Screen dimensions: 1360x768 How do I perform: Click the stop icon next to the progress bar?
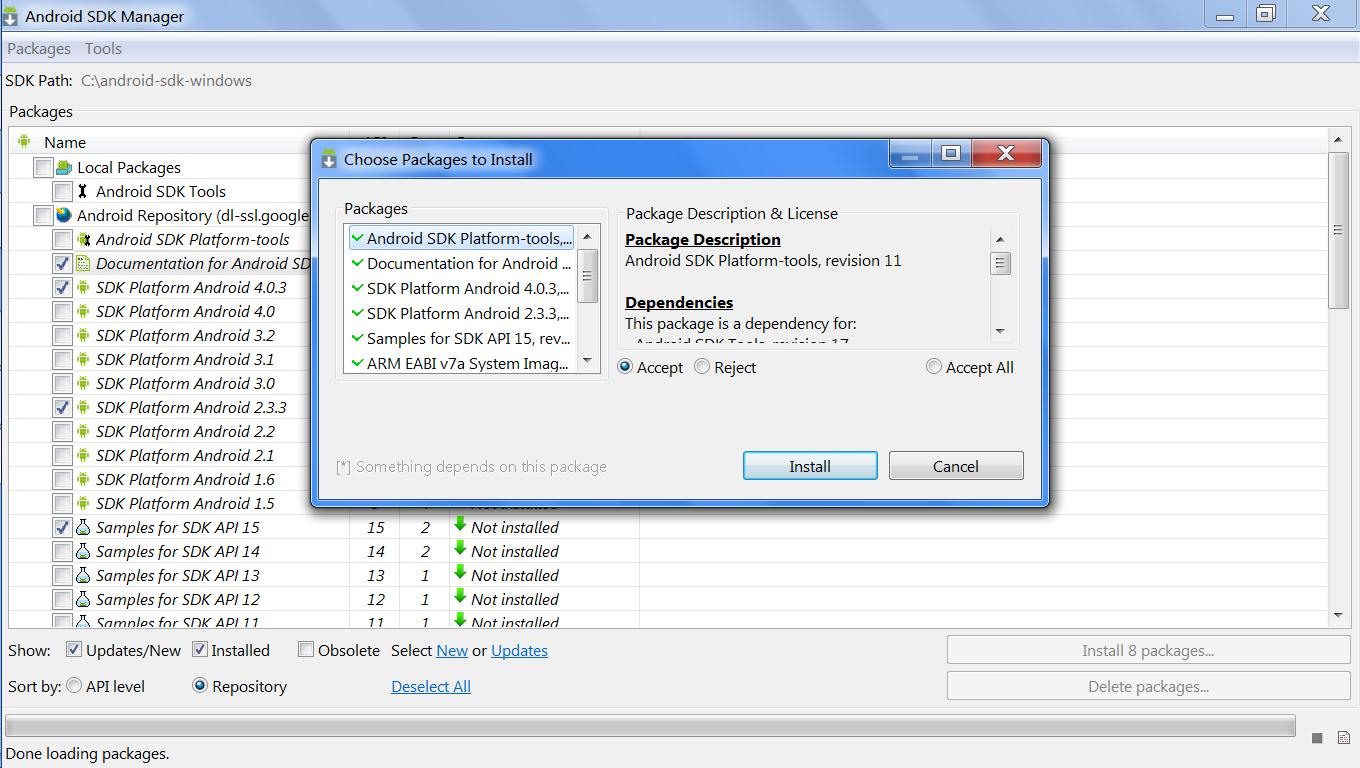1317,738
